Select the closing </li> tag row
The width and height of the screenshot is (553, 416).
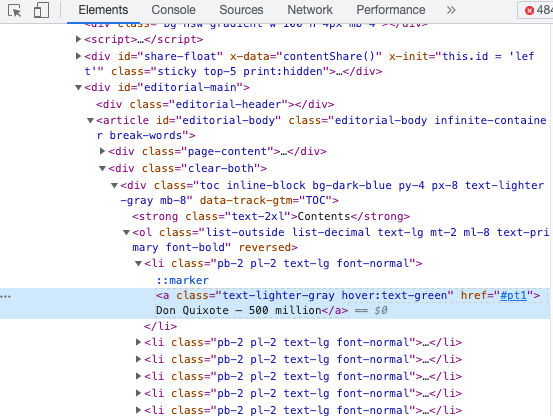[x=160, y=326]
